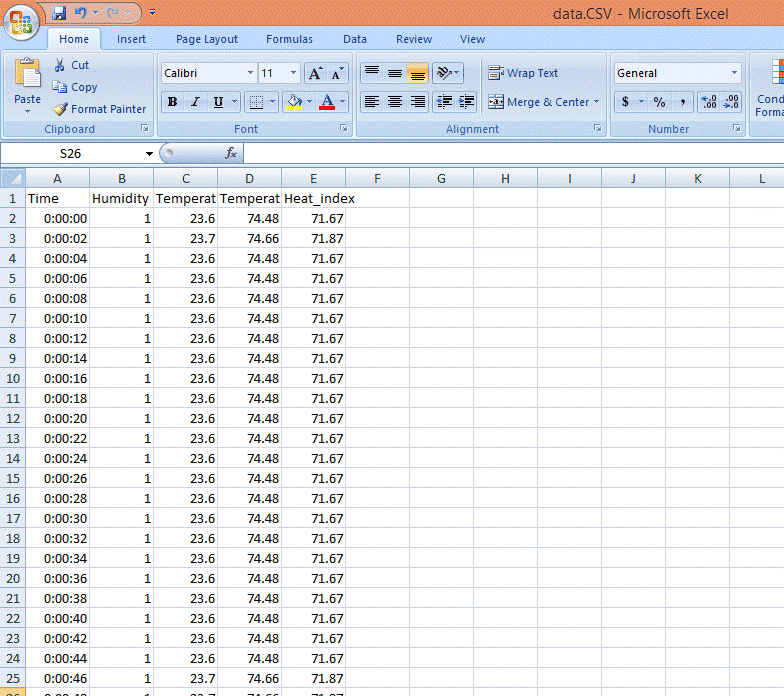Screen dimensions: 784x696
Task: Select cell showing 0:00:46
Action: [x=58, y=678]
